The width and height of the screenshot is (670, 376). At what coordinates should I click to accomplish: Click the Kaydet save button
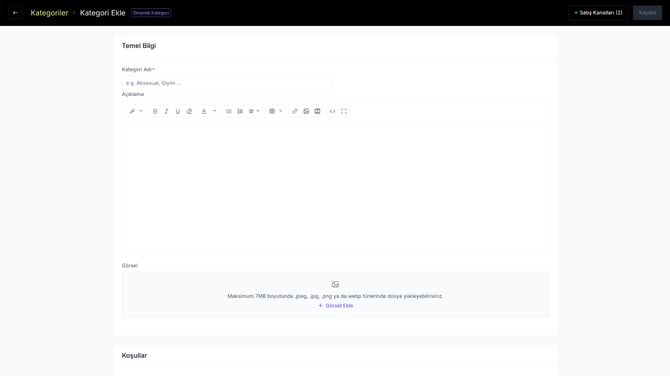click(647, 13)
